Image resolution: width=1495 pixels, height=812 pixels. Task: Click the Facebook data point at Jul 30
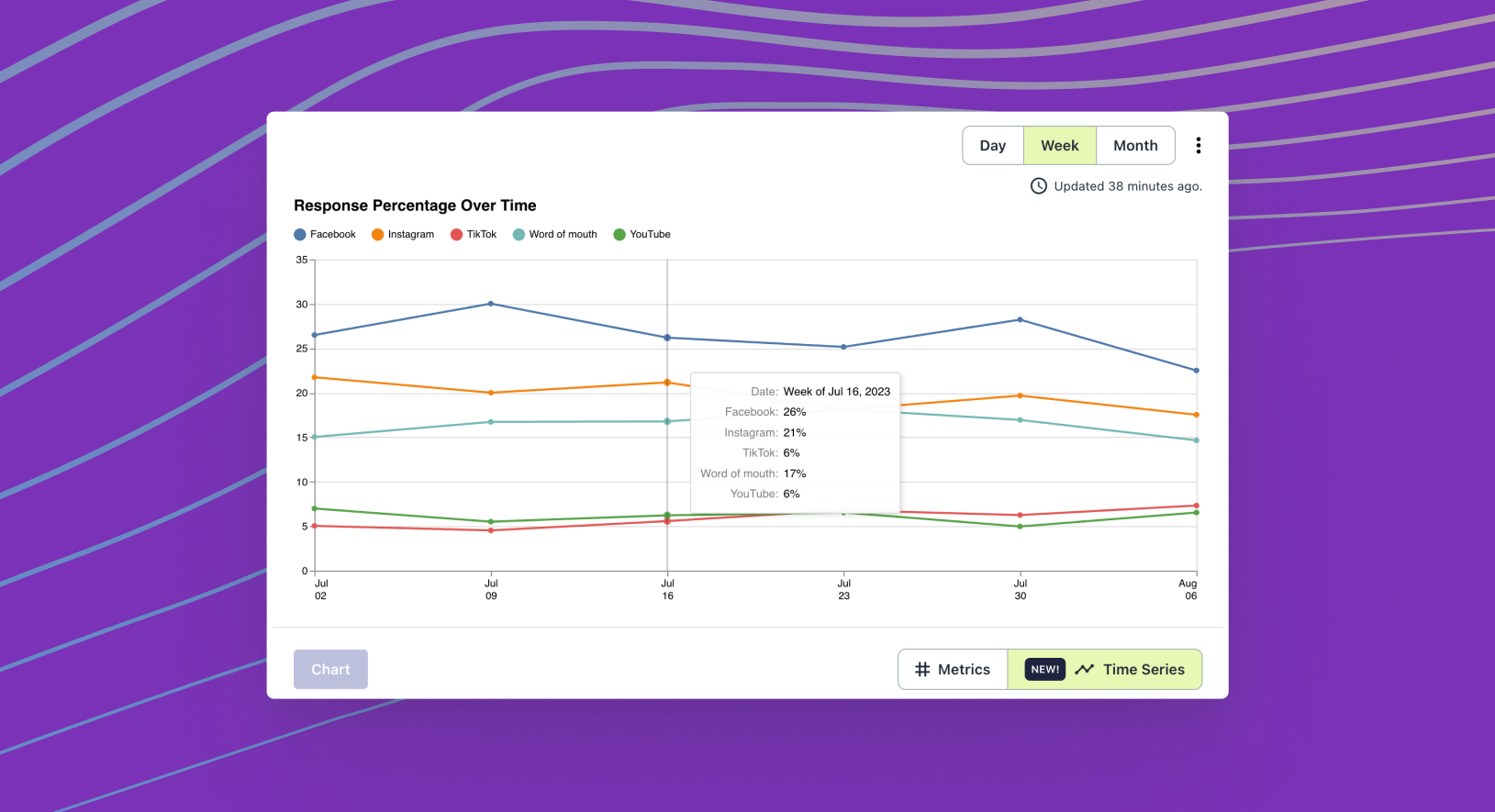point(1020,320)
